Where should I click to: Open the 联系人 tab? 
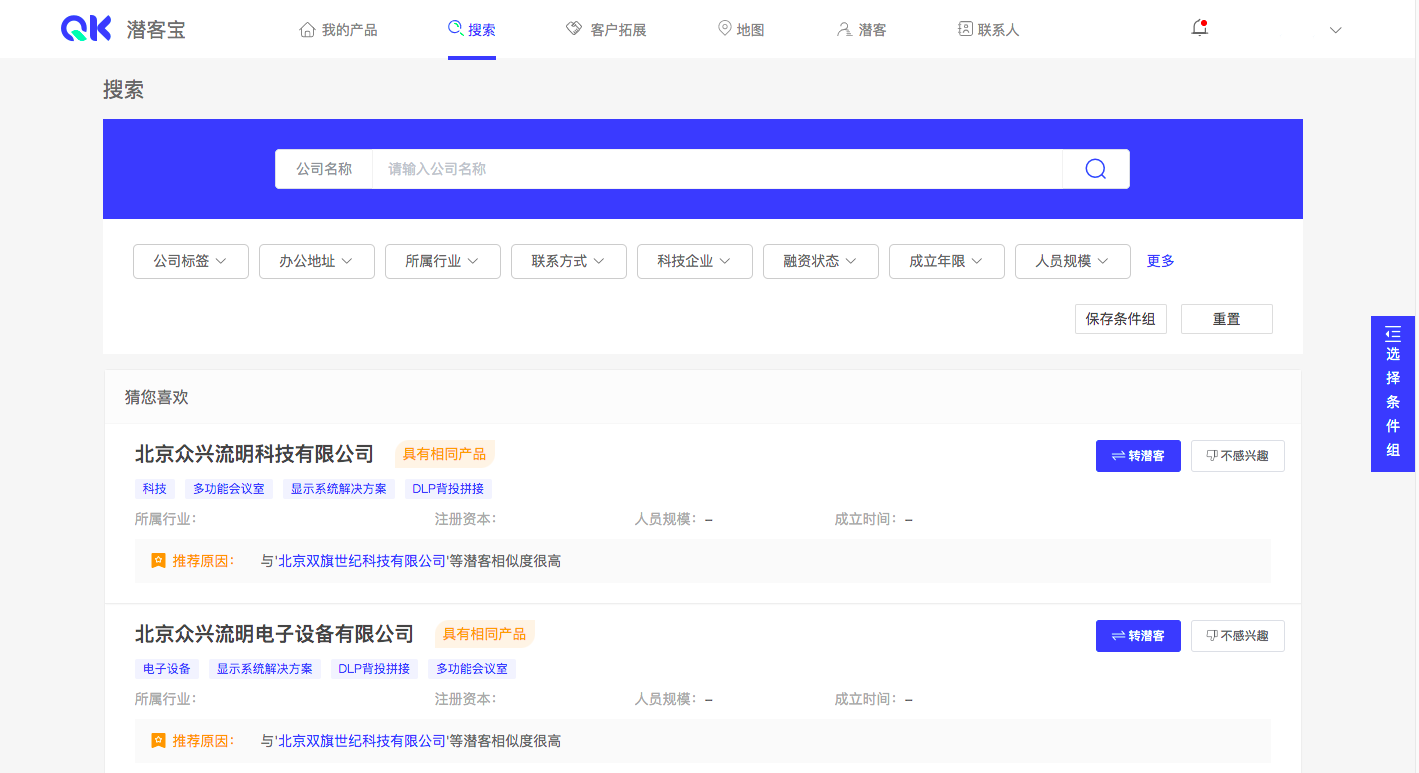[x=988, y=30]
